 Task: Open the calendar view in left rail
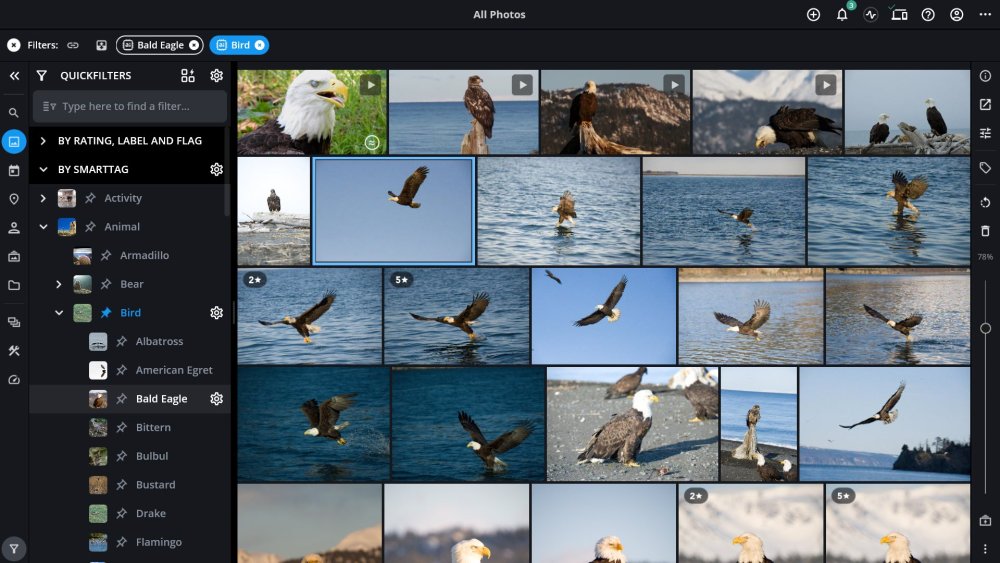point(14,171)
